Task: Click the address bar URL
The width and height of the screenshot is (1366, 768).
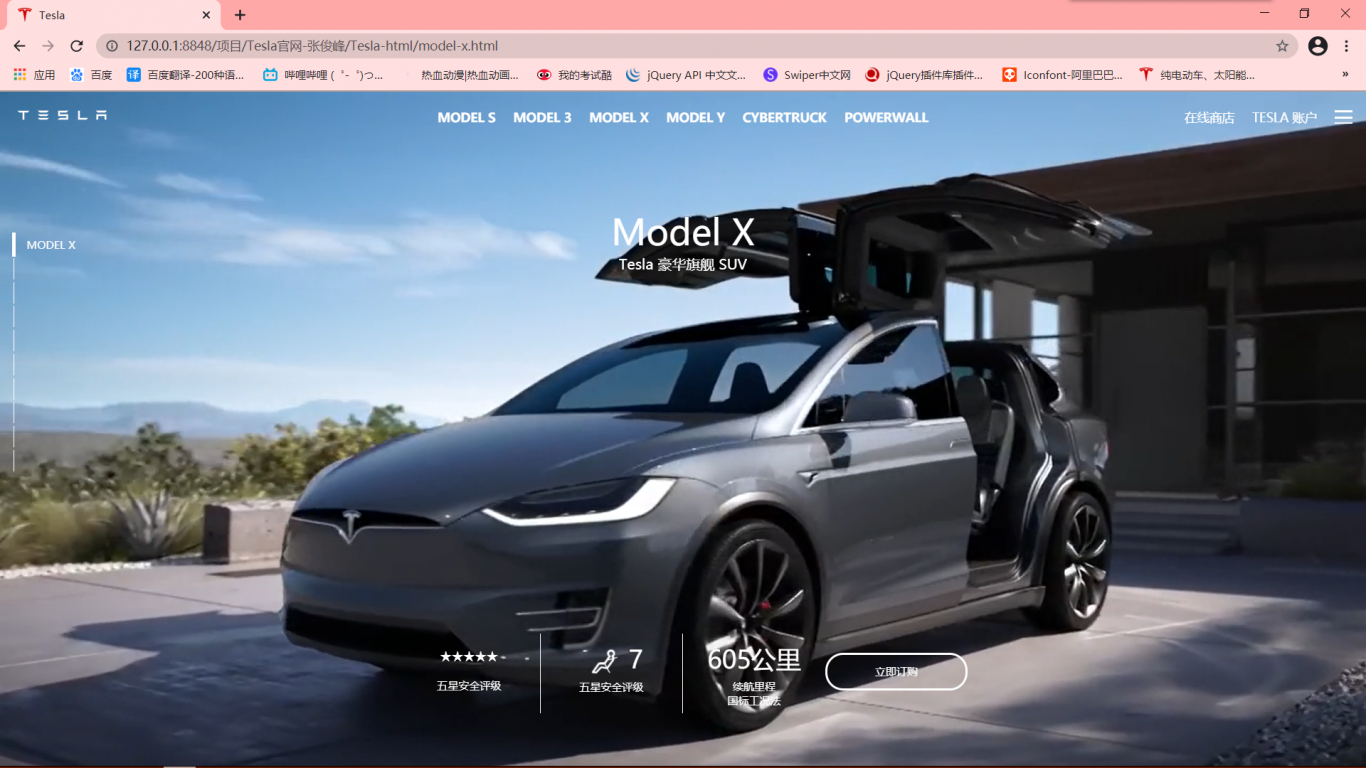Action: coord(312,46)
